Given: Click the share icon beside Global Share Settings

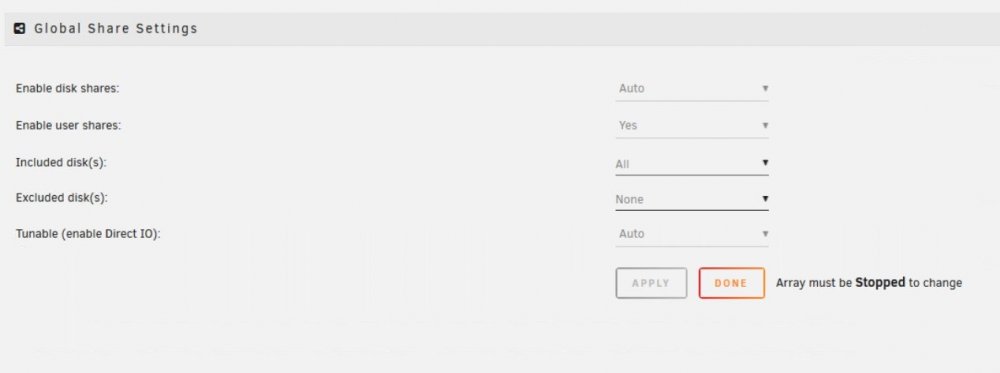Looking at the screenshot, I should 20,29.
